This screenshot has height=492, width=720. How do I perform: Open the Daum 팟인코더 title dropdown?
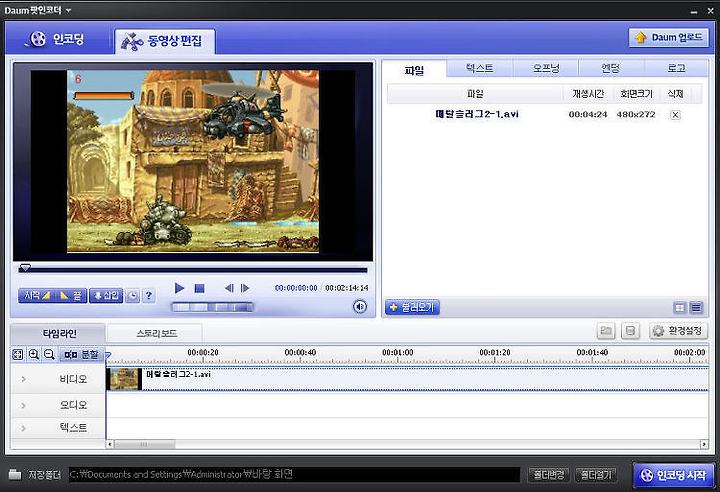tap(68, 10)
